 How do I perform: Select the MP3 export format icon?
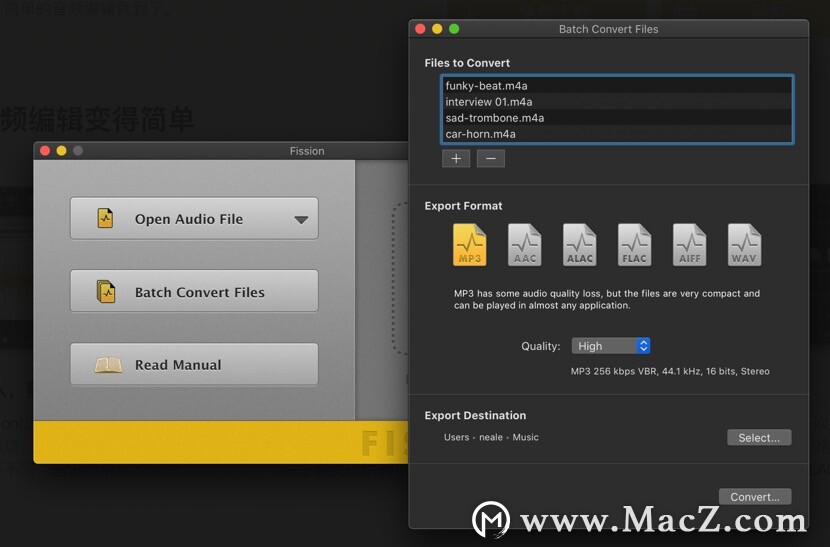point(470,244)
